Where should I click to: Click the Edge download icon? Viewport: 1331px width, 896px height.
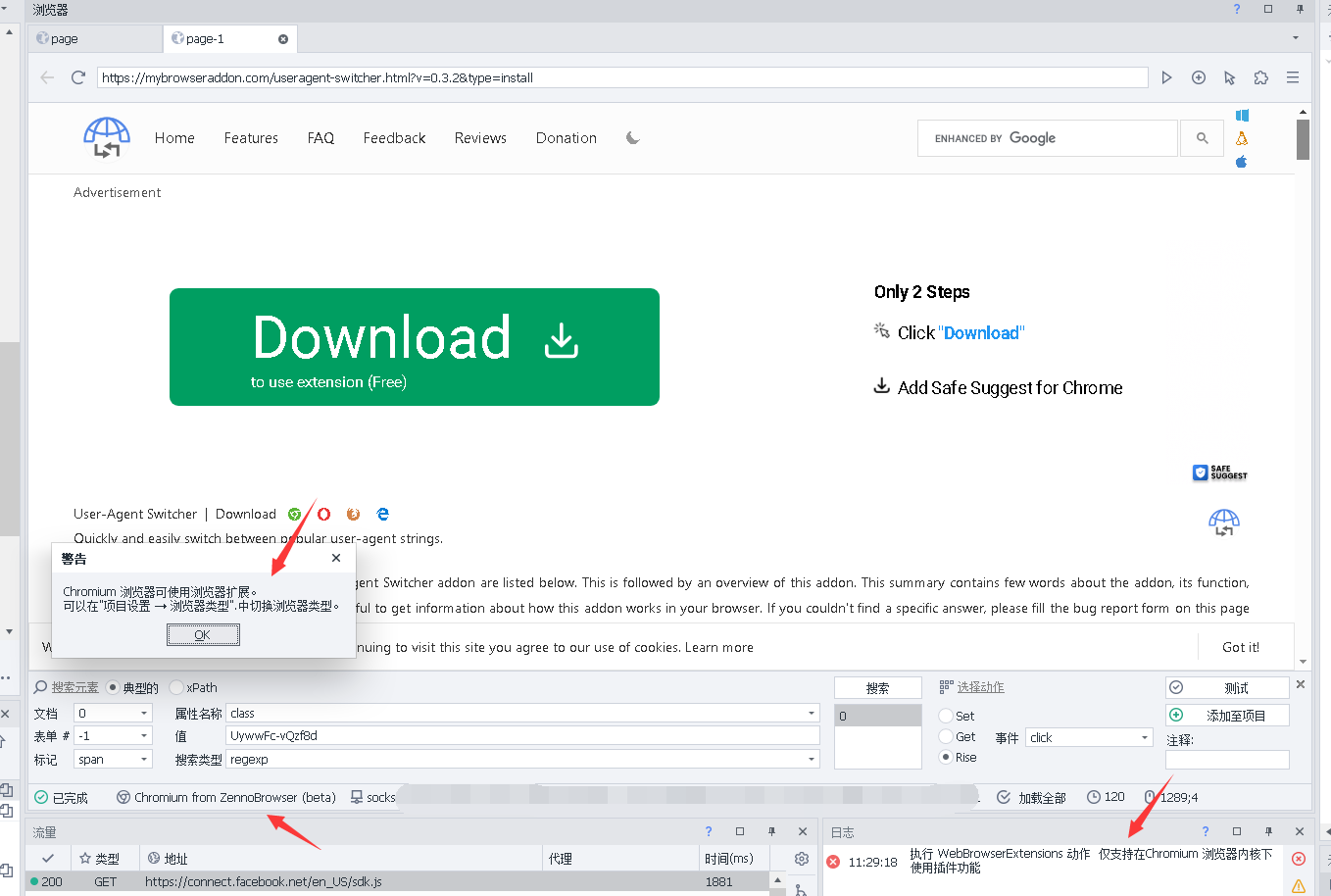383,514
